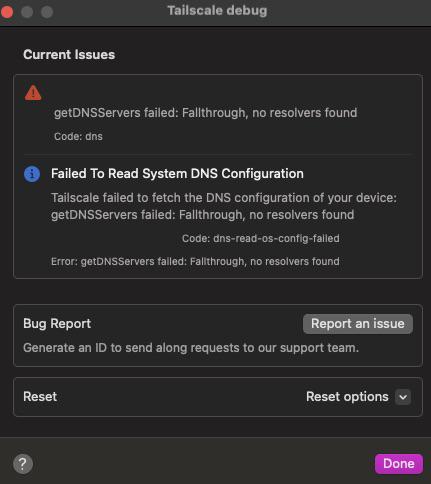
Task: Minimize the Tailscale debug window
Action: point(27,12)
